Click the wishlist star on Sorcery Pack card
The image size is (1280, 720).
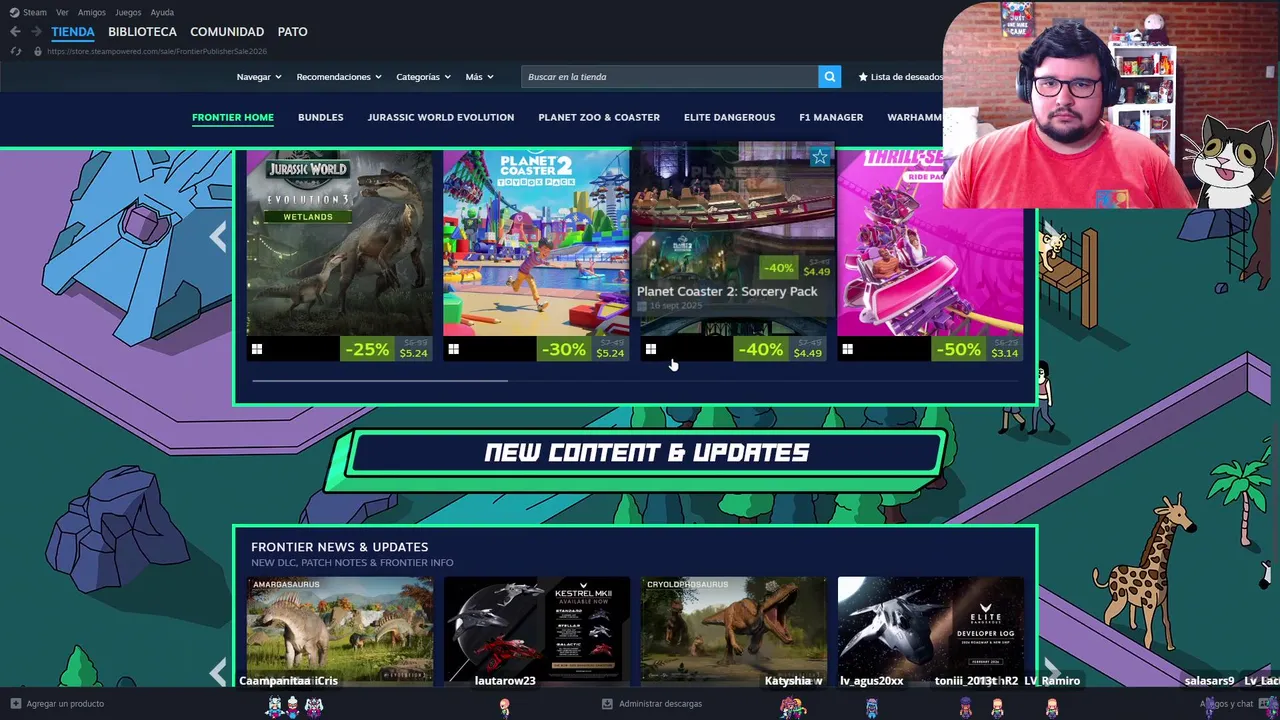pyautogui.click(x=820, y=157)
